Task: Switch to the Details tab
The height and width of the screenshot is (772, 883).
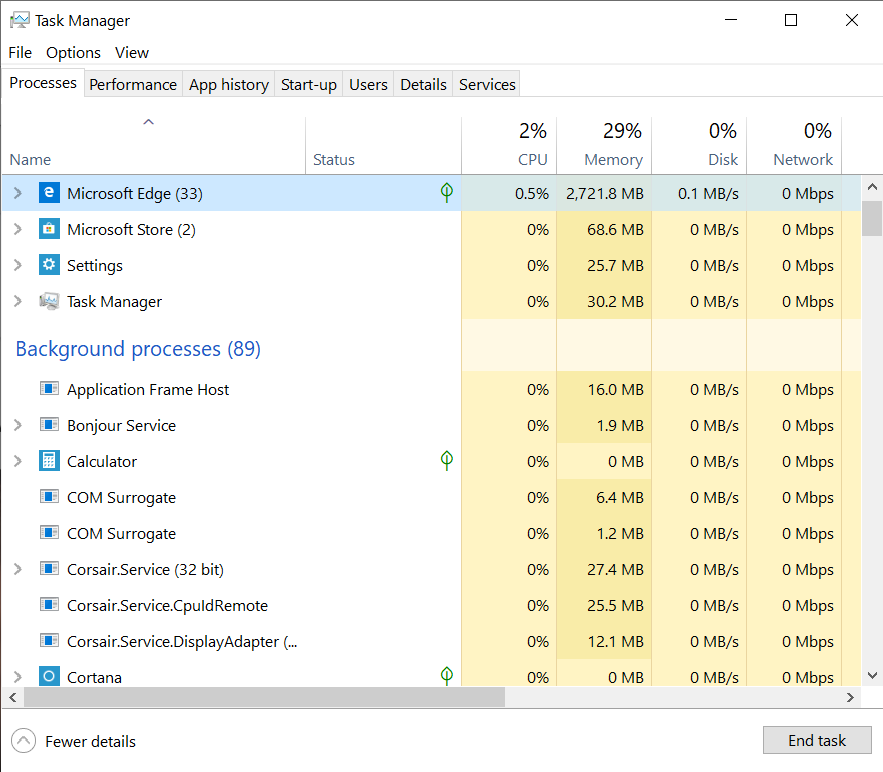Action: coord(423,84)
